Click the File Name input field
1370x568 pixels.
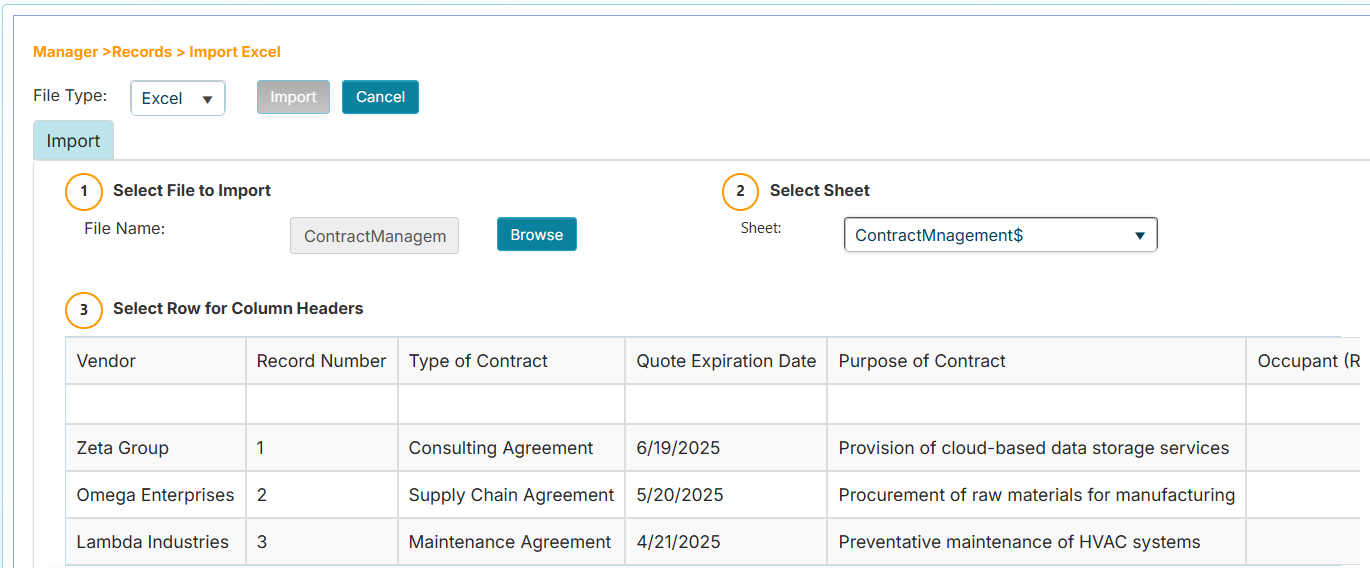374,236
